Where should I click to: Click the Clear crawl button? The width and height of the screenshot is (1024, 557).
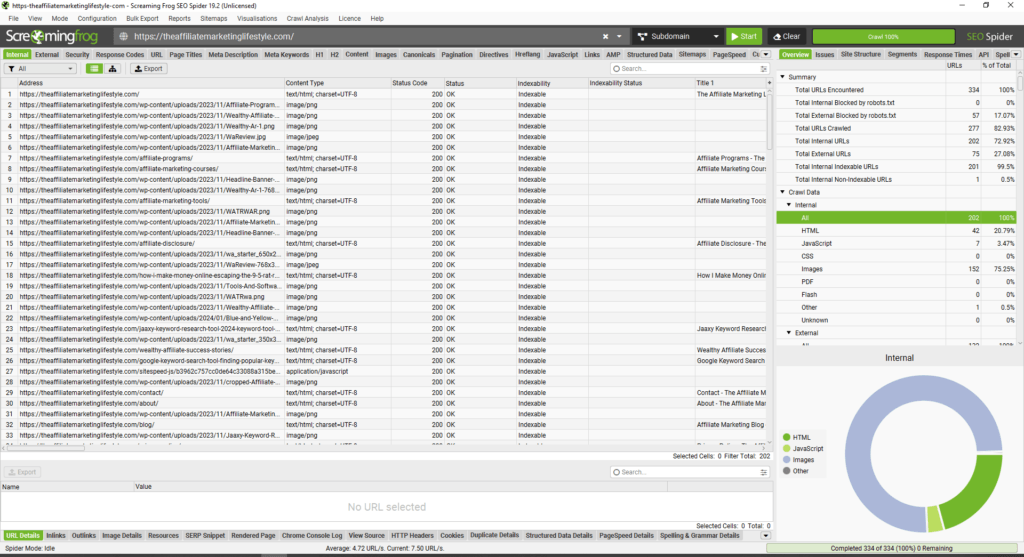coord(787,37)
